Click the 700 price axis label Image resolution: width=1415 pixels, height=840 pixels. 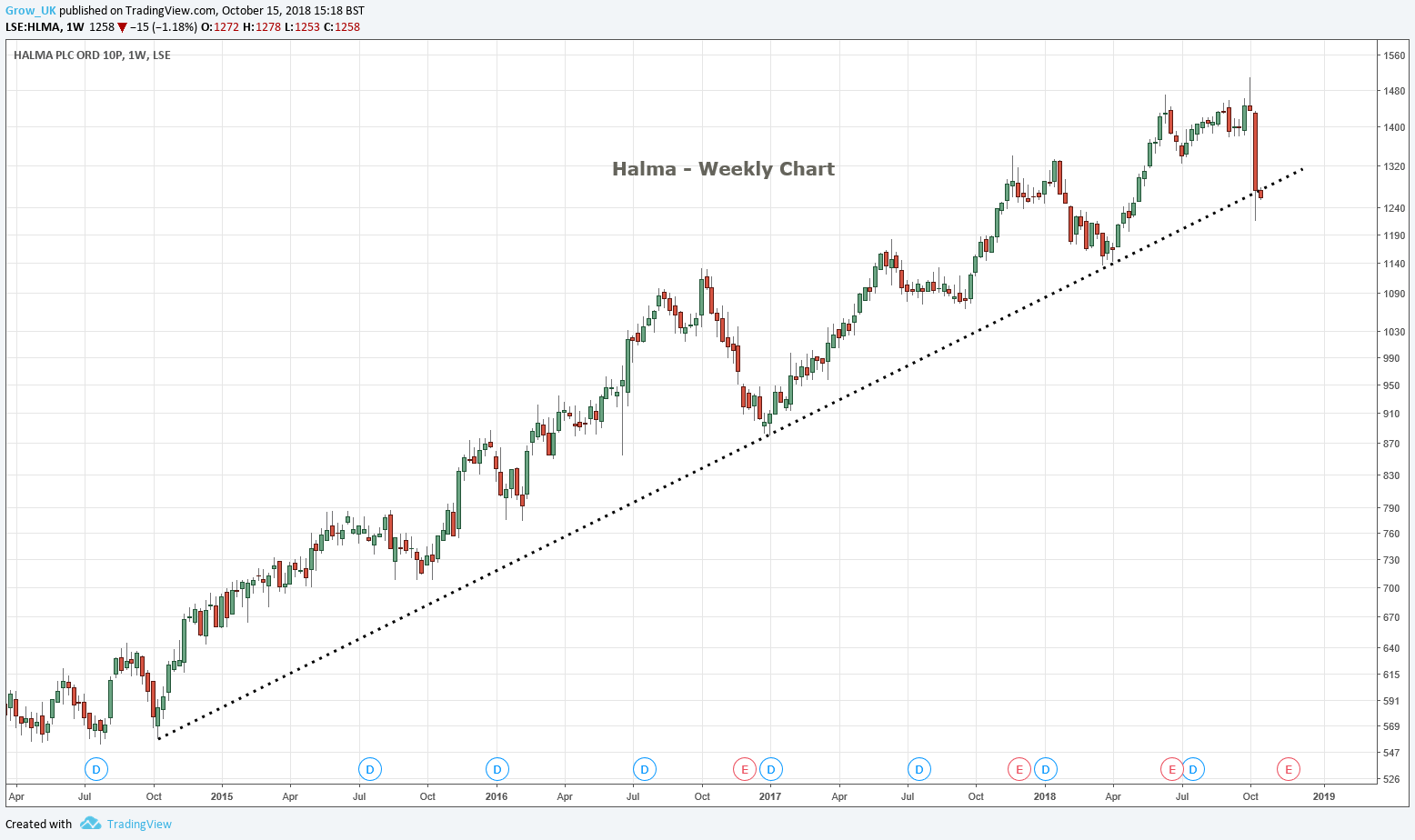(x=1391, y=588)
